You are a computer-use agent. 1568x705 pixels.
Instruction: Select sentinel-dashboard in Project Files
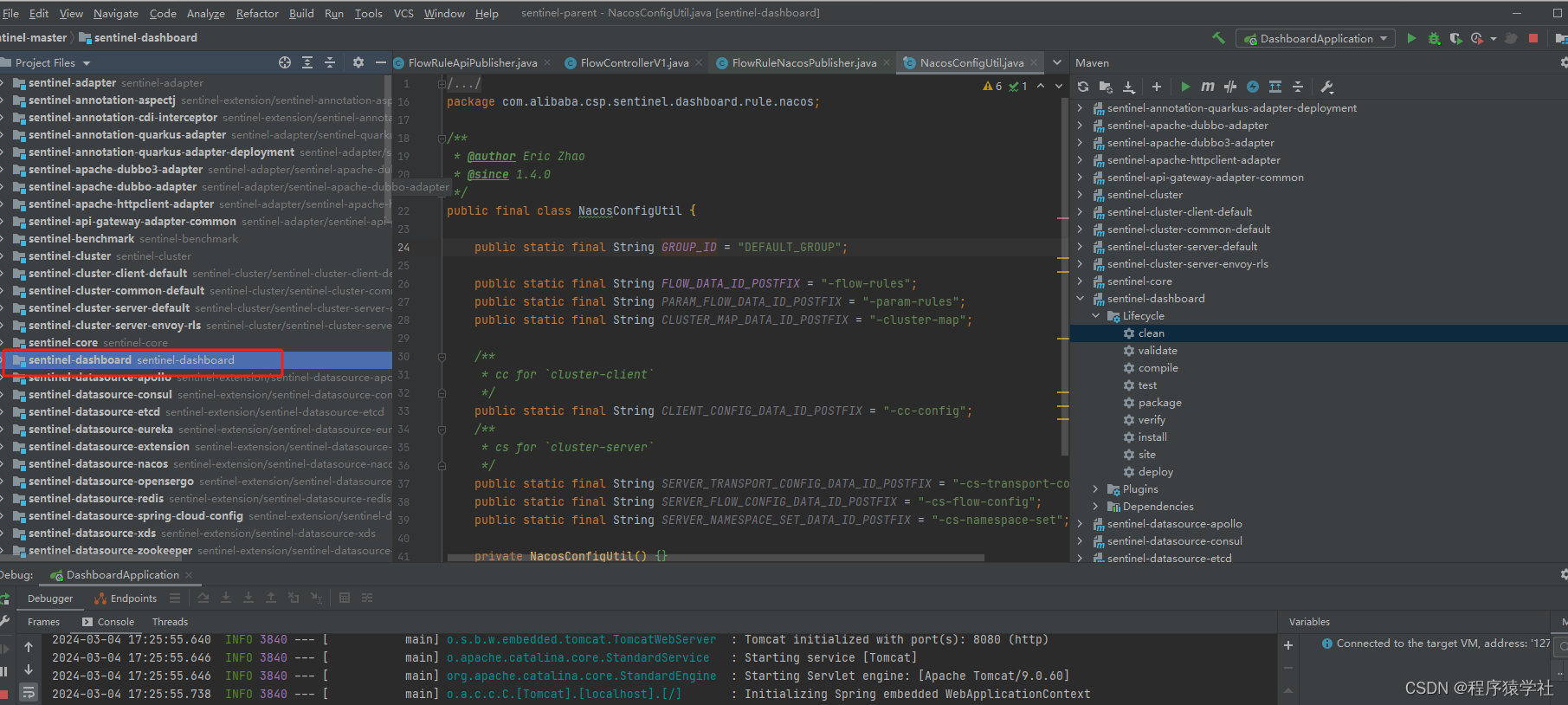[196, 360]
